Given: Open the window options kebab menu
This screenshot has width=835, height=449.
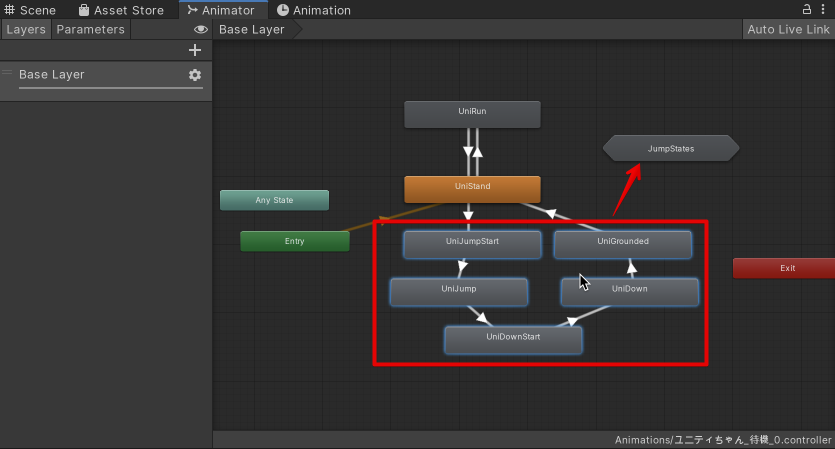Looking at the screenshot, I should (823, 9).
